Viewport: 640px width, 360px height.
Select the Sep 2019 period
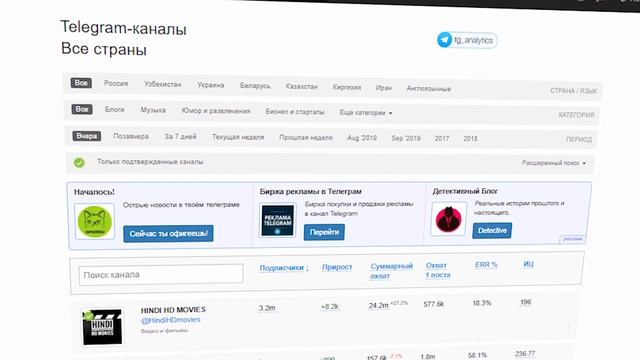(x=406, y=138)
